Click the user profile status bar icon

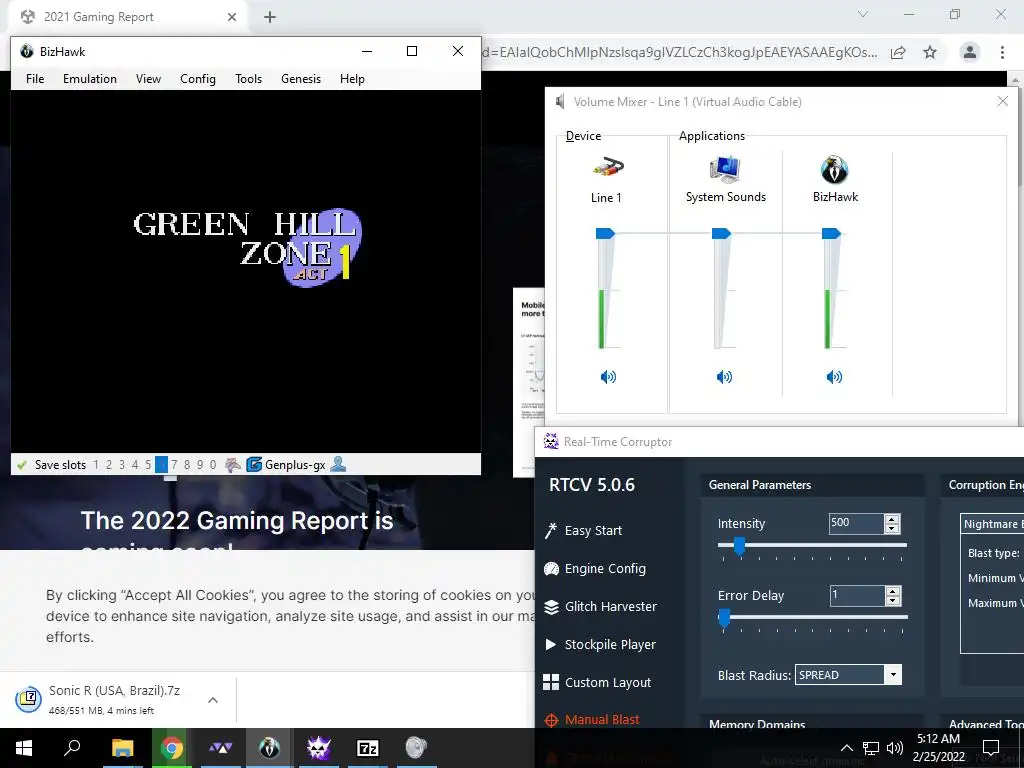point(338,464)
